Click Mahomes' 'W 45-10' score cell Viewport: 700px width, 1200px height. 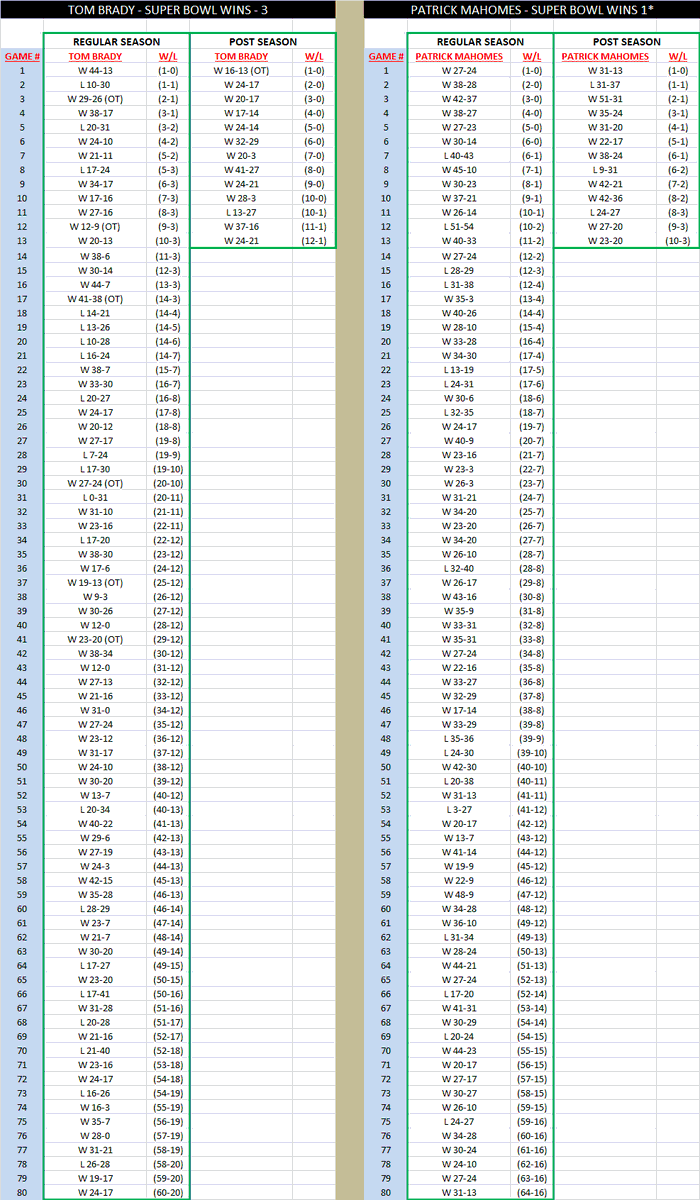[x=459, y=170]
